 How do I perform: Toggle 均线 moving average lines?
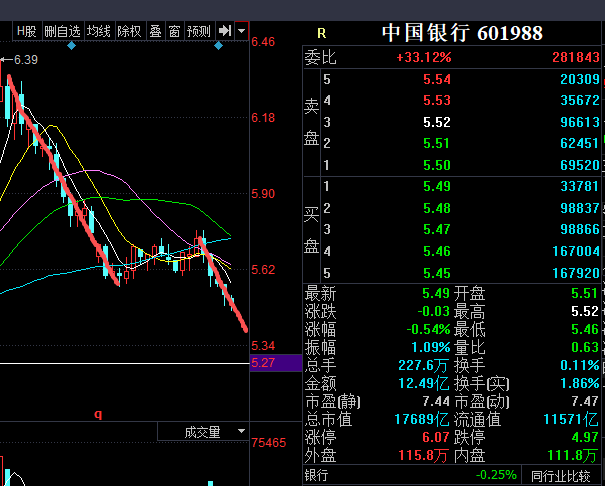point(99,31)
